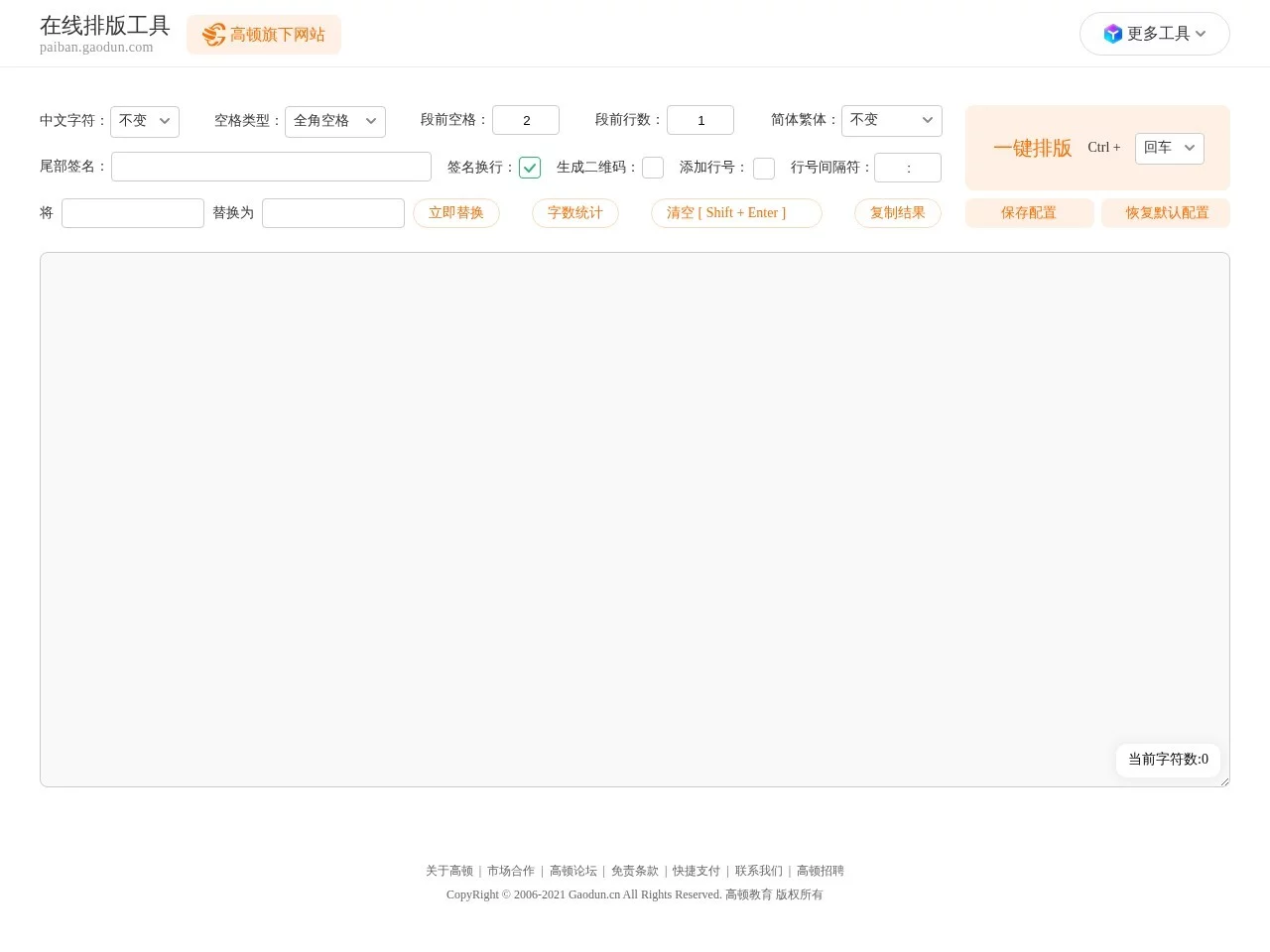Click the 一键排版 button
Viewport: 1270px width, 952px height.
click(1033, 148)
